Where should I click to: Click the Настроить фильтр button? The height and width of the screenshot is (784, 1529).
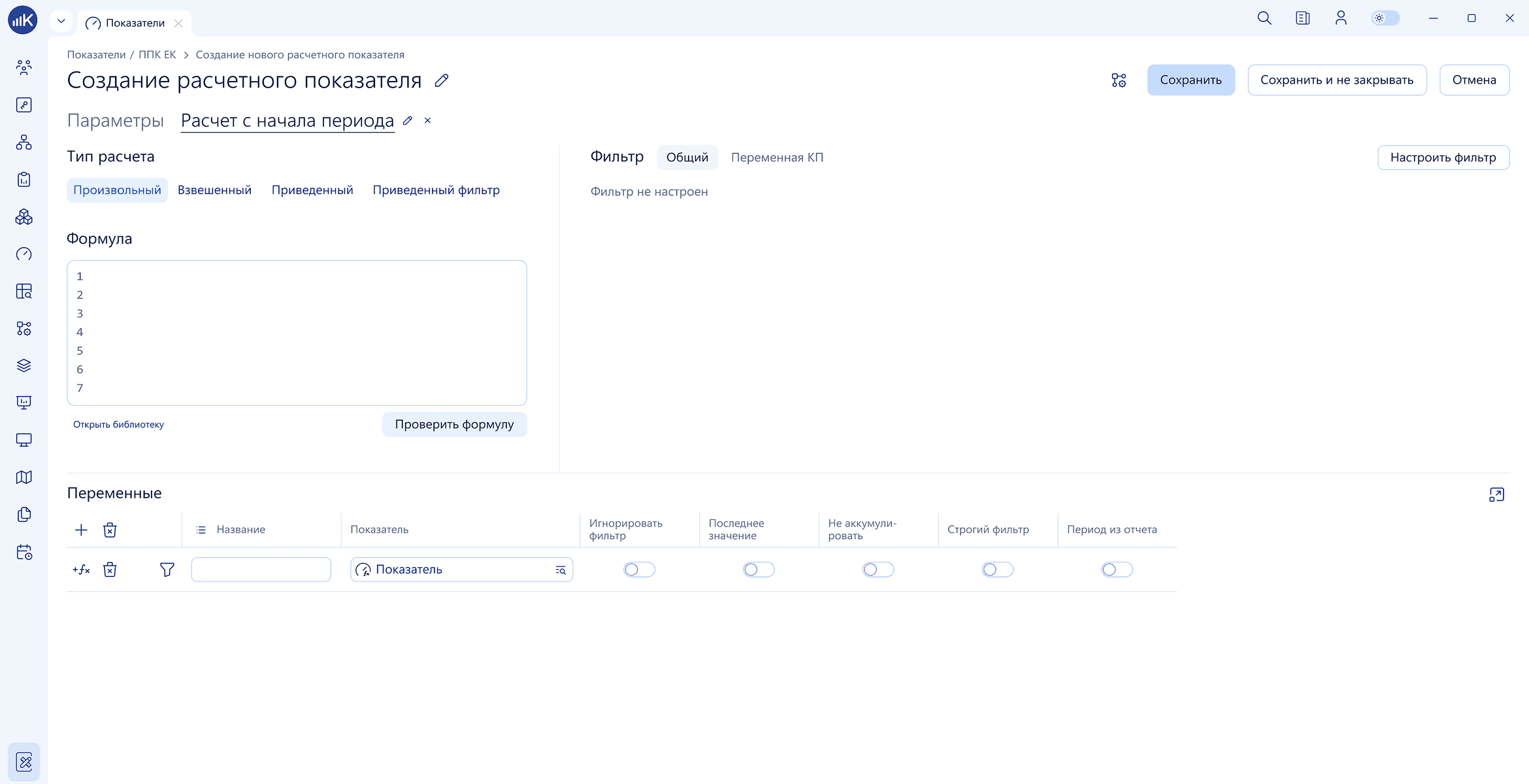coord(1443,157)
